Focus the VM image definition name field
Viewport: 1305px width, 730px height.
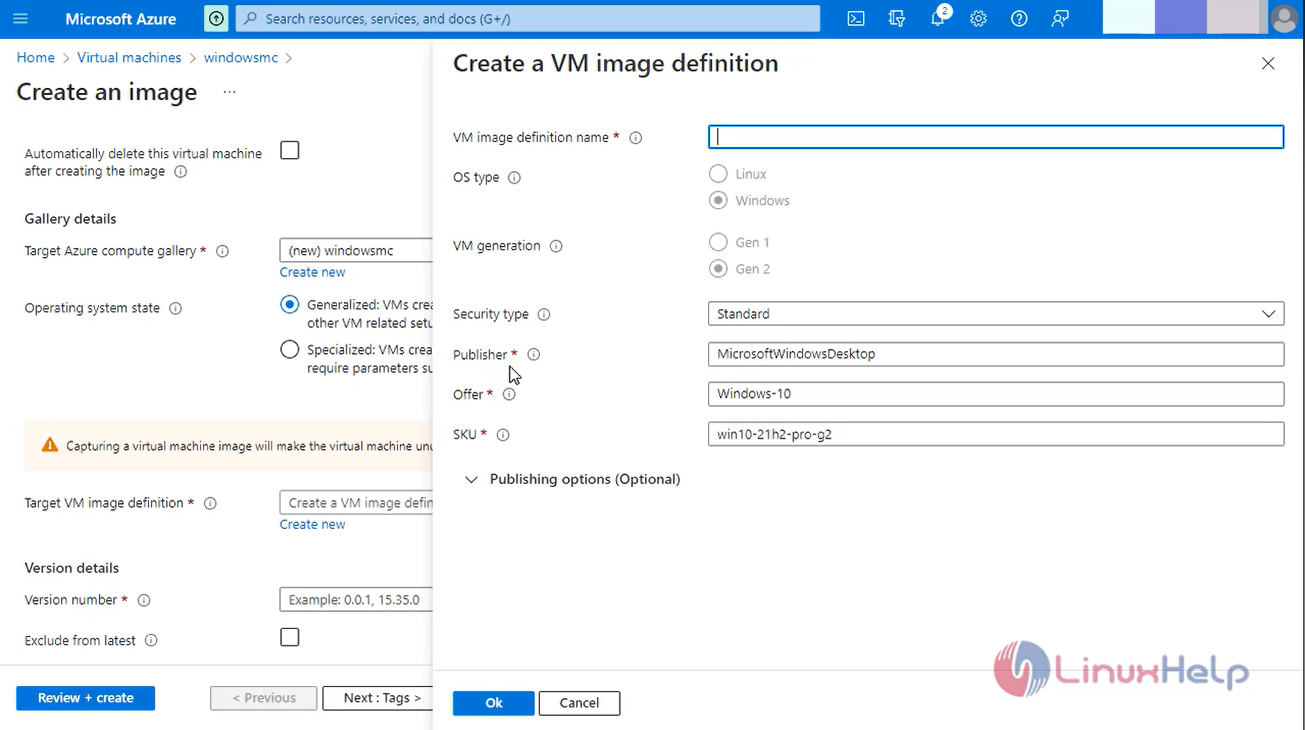(996, 137)
